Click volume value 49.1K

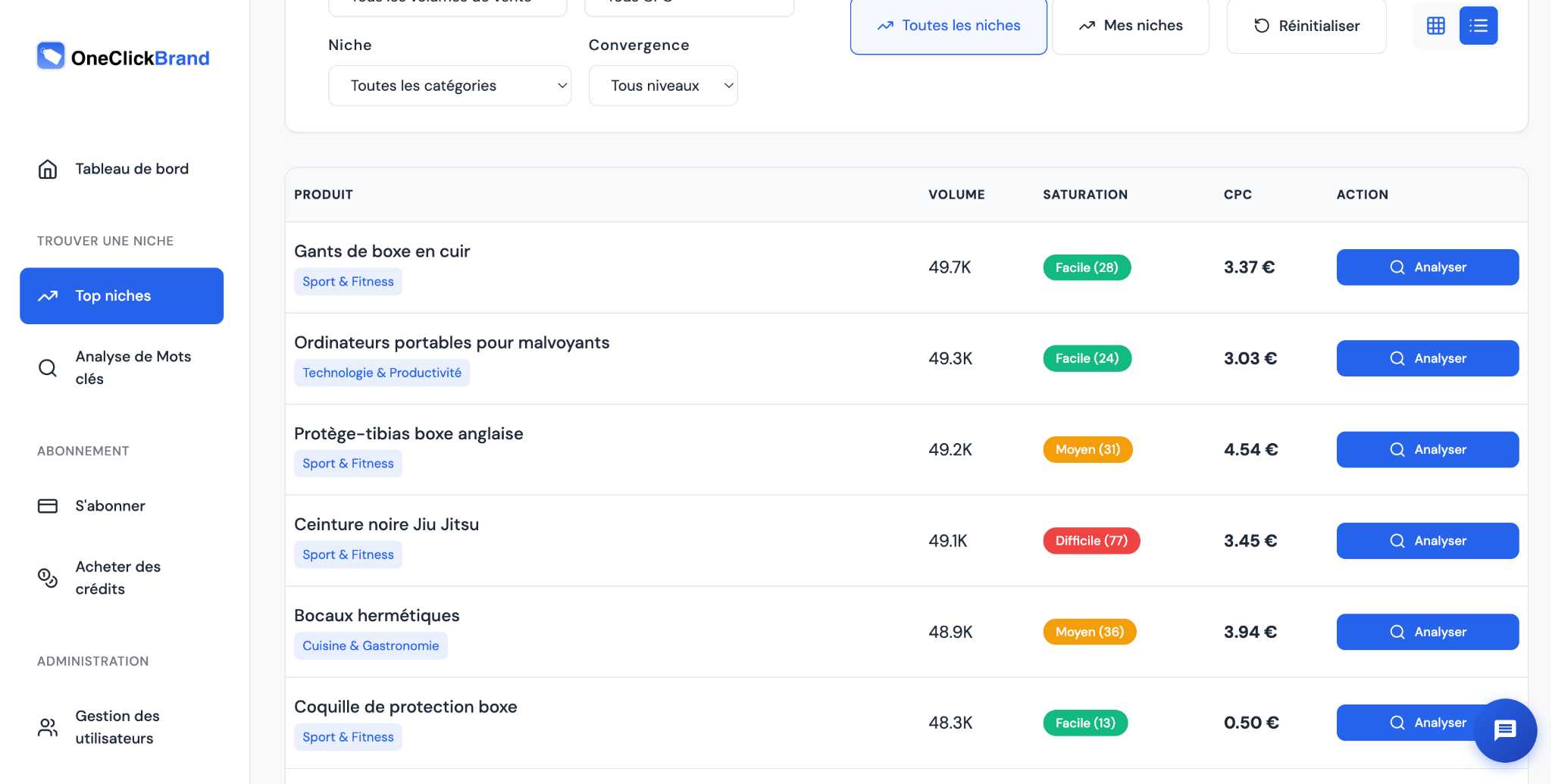[948, 541]
